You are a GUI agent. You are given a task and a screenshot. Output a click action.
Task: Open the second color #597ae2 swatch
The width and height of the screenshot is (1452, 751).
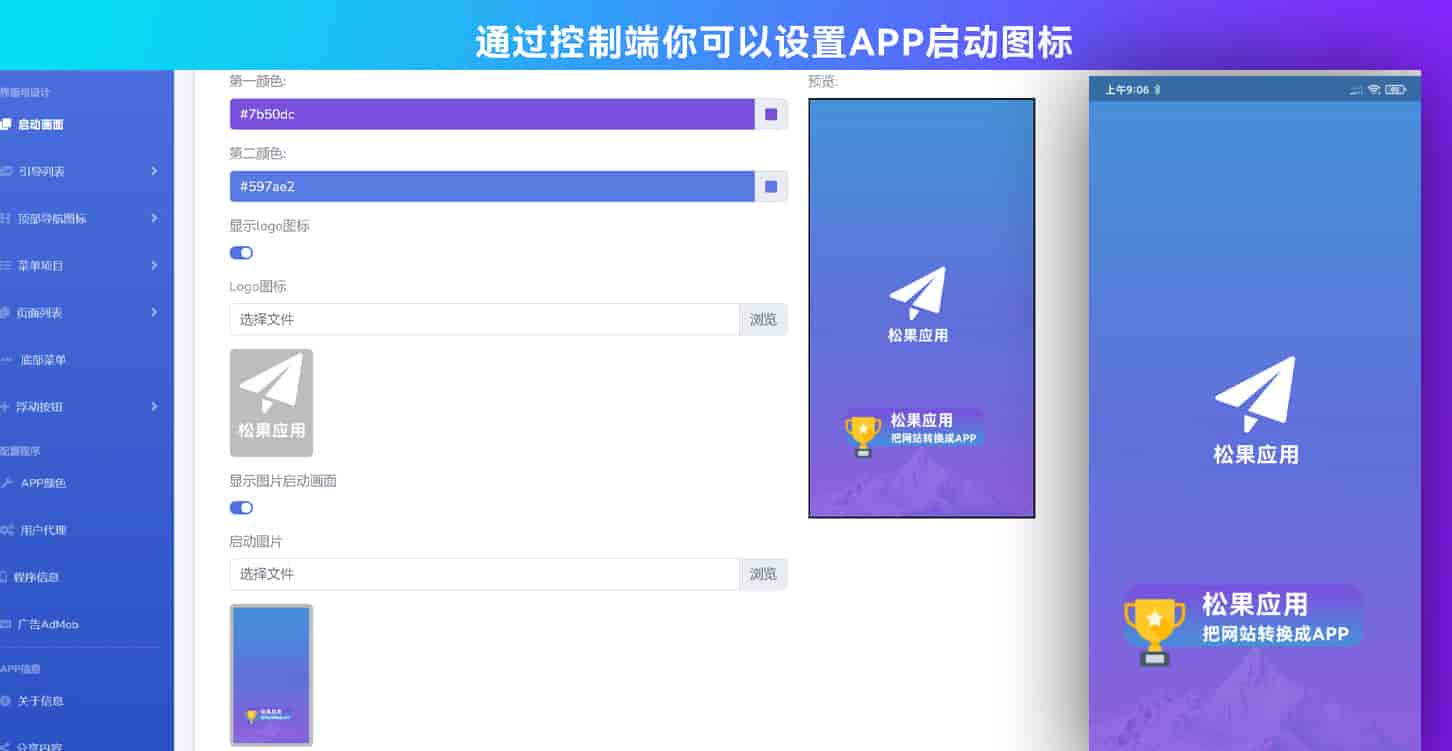(x=771, y=187)
